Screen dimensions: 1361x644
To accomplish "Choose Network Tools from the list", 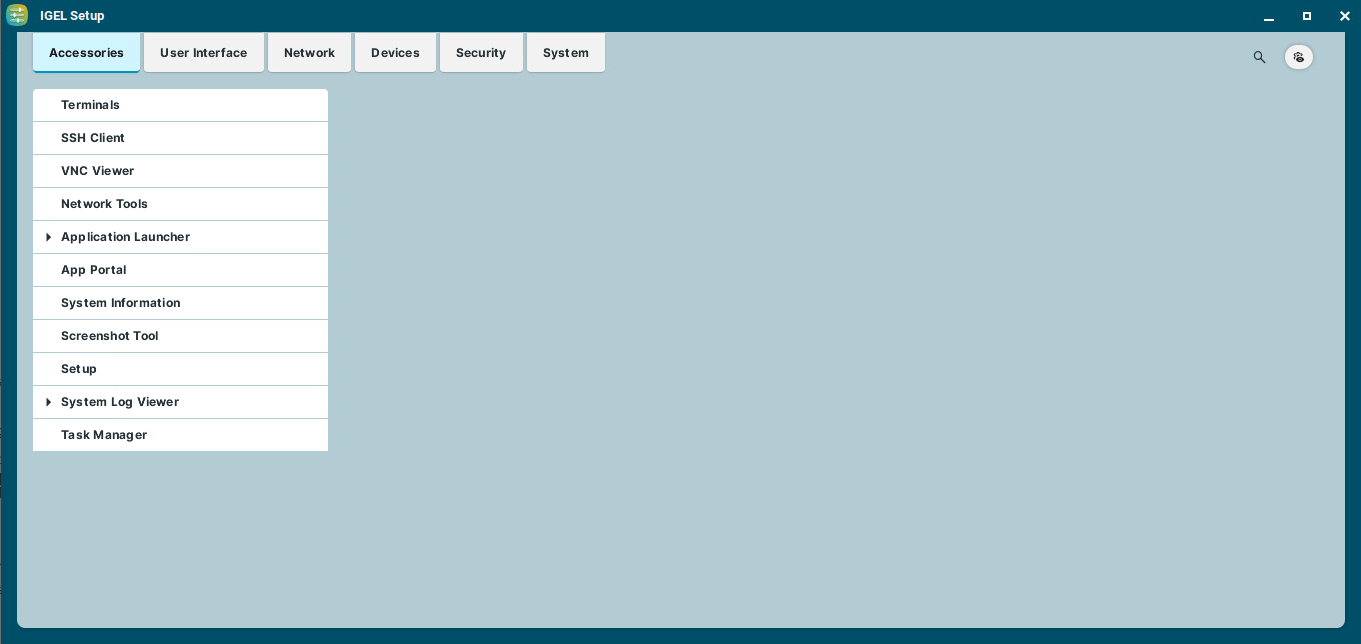I will 104,204.
